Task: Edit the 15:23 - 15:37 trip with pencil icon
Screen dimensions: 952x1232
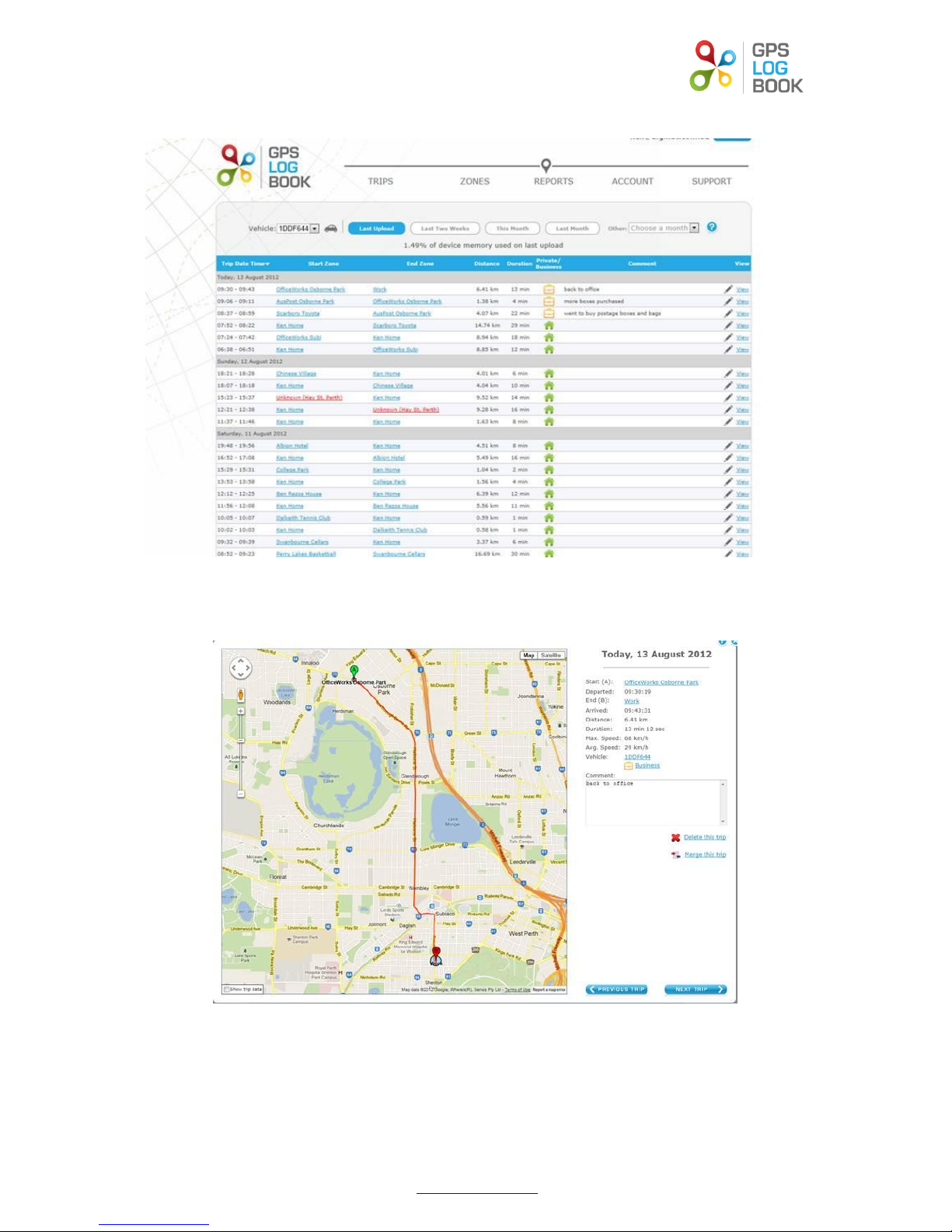Action: coord(728,398)
